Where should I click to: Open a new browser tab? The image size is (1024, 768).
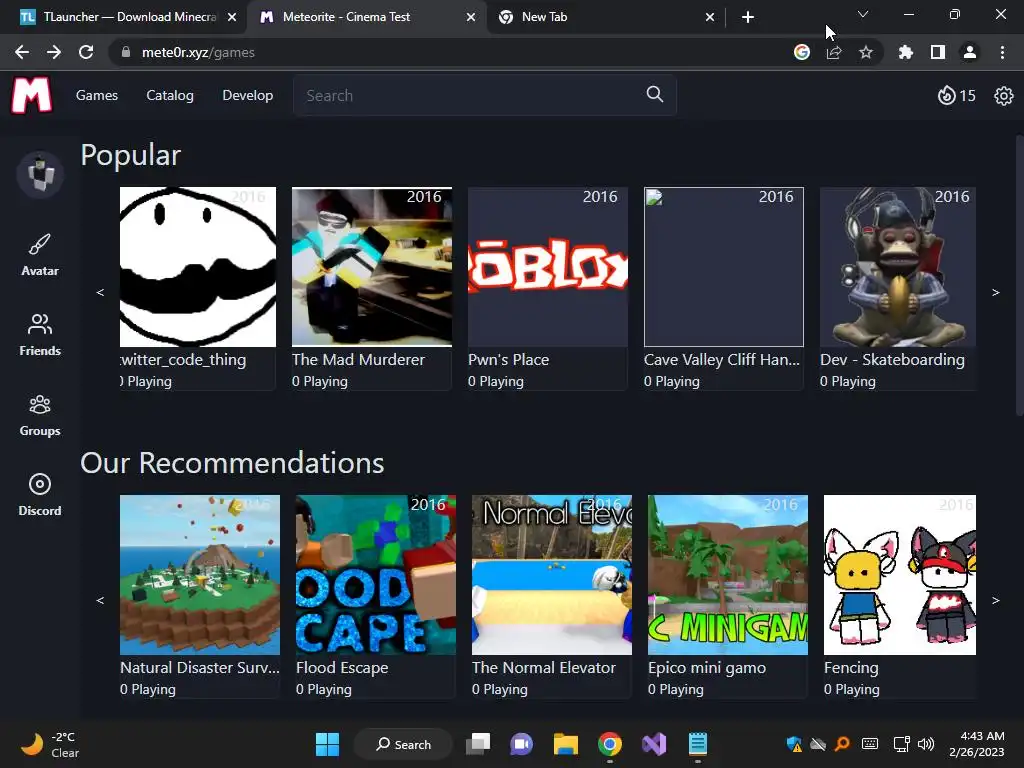pos(748,17)
